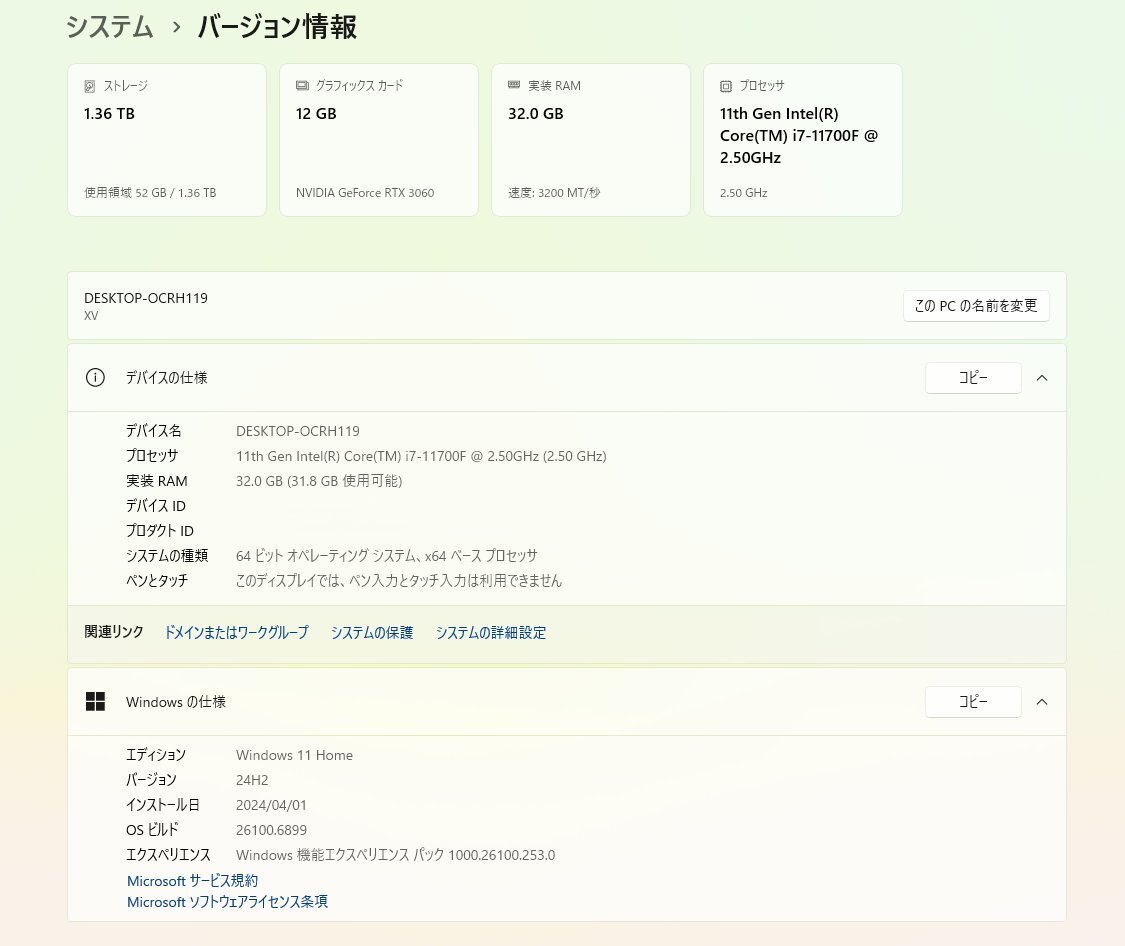Click the info circle icon next to デバイスの仕様
The width and height of the screenshot is (1125, 946).
pos(95,378)
